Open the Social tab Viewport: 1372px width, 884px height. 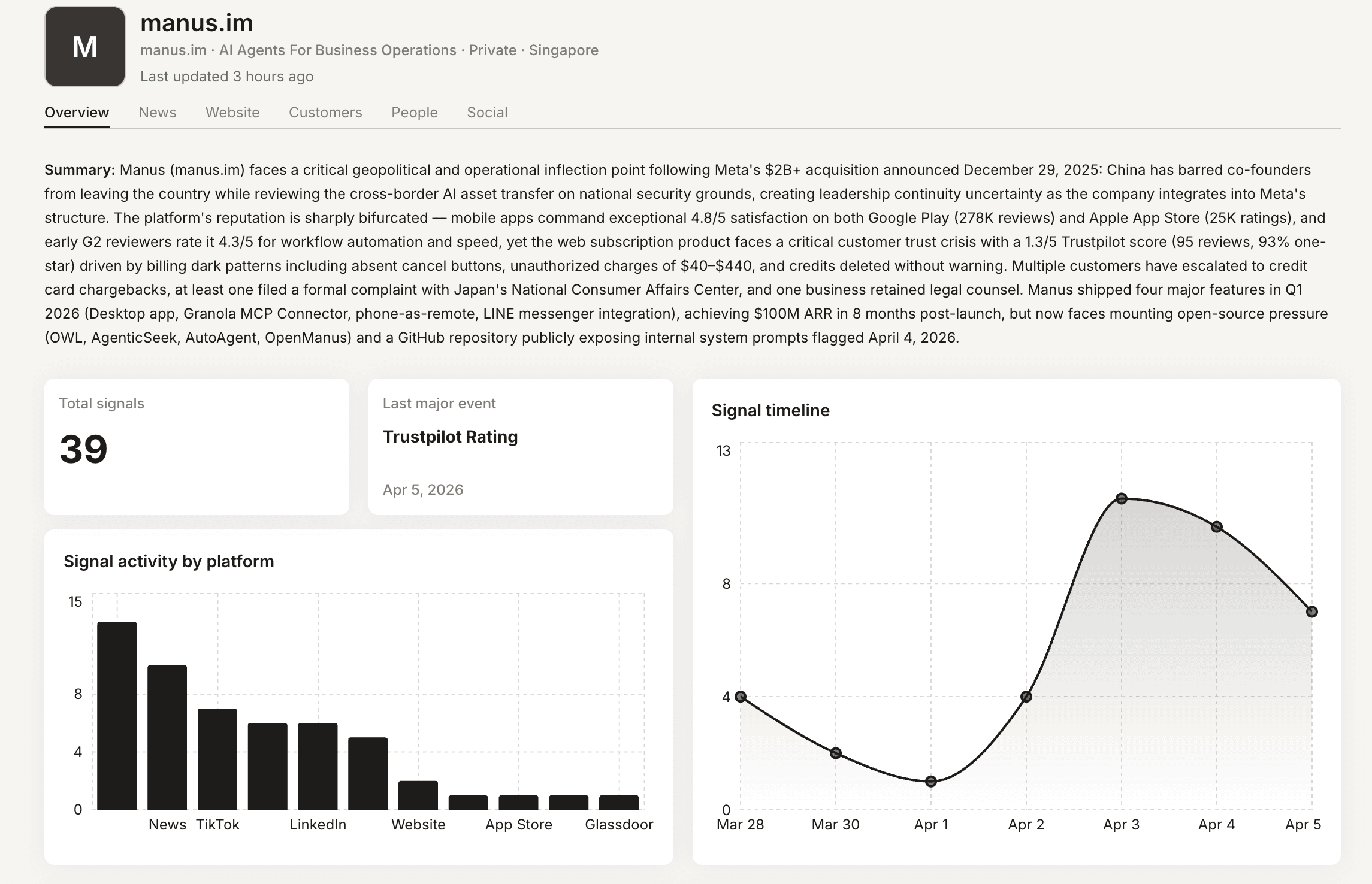[x=487, y=113]
